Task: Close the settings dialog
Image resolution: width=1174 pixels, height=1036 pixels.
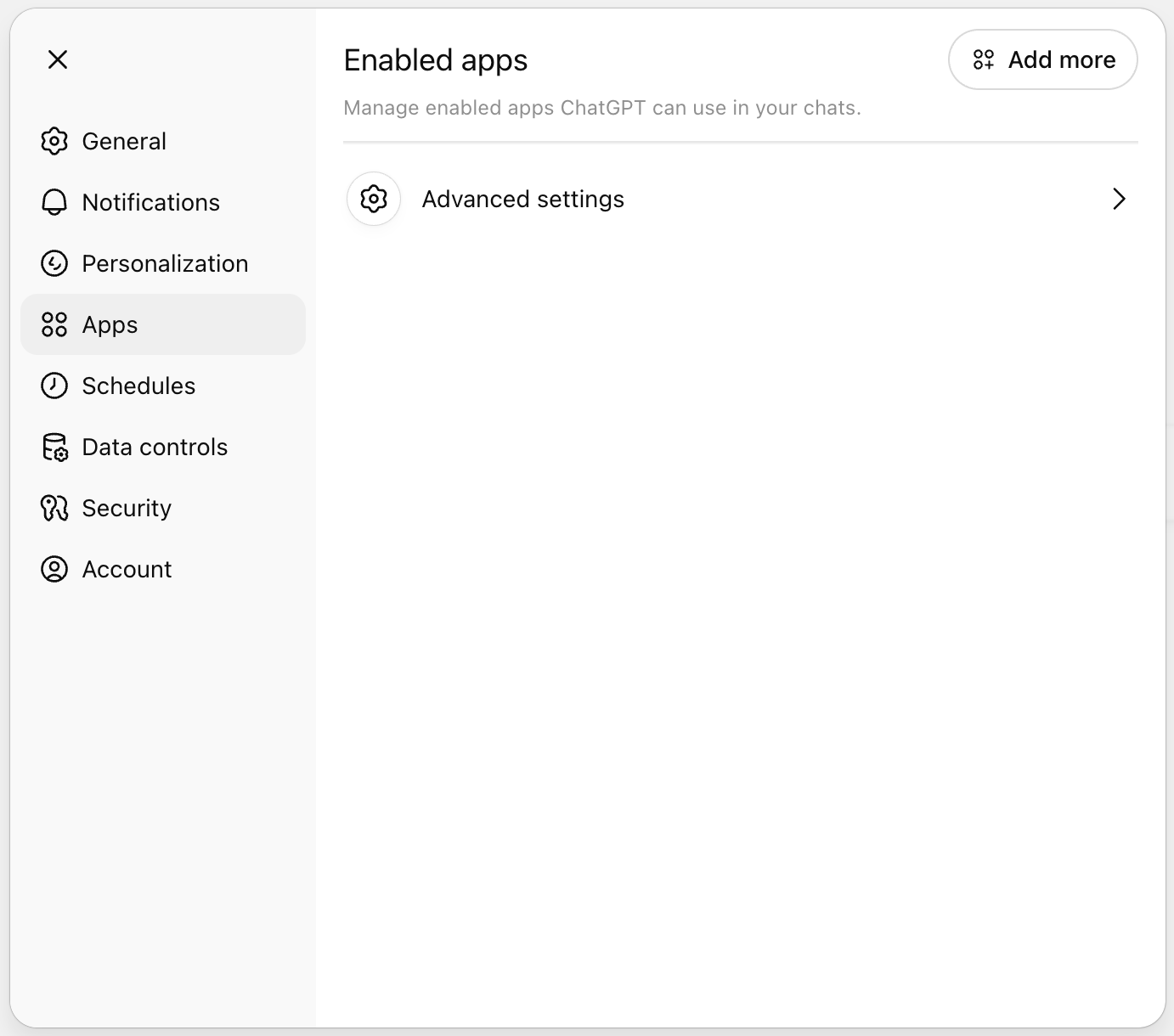Action: coord(57,59)
